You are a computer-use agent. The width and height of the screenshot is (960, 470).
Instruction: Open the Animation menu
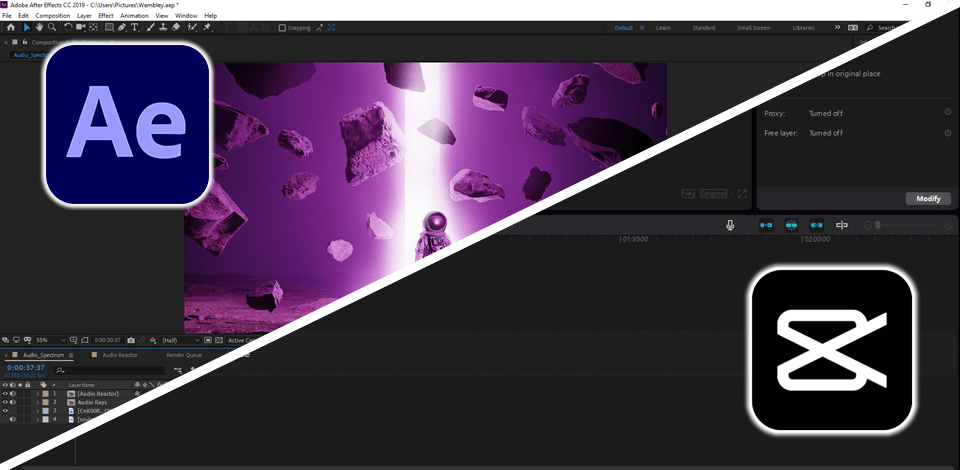click(134, 15)
